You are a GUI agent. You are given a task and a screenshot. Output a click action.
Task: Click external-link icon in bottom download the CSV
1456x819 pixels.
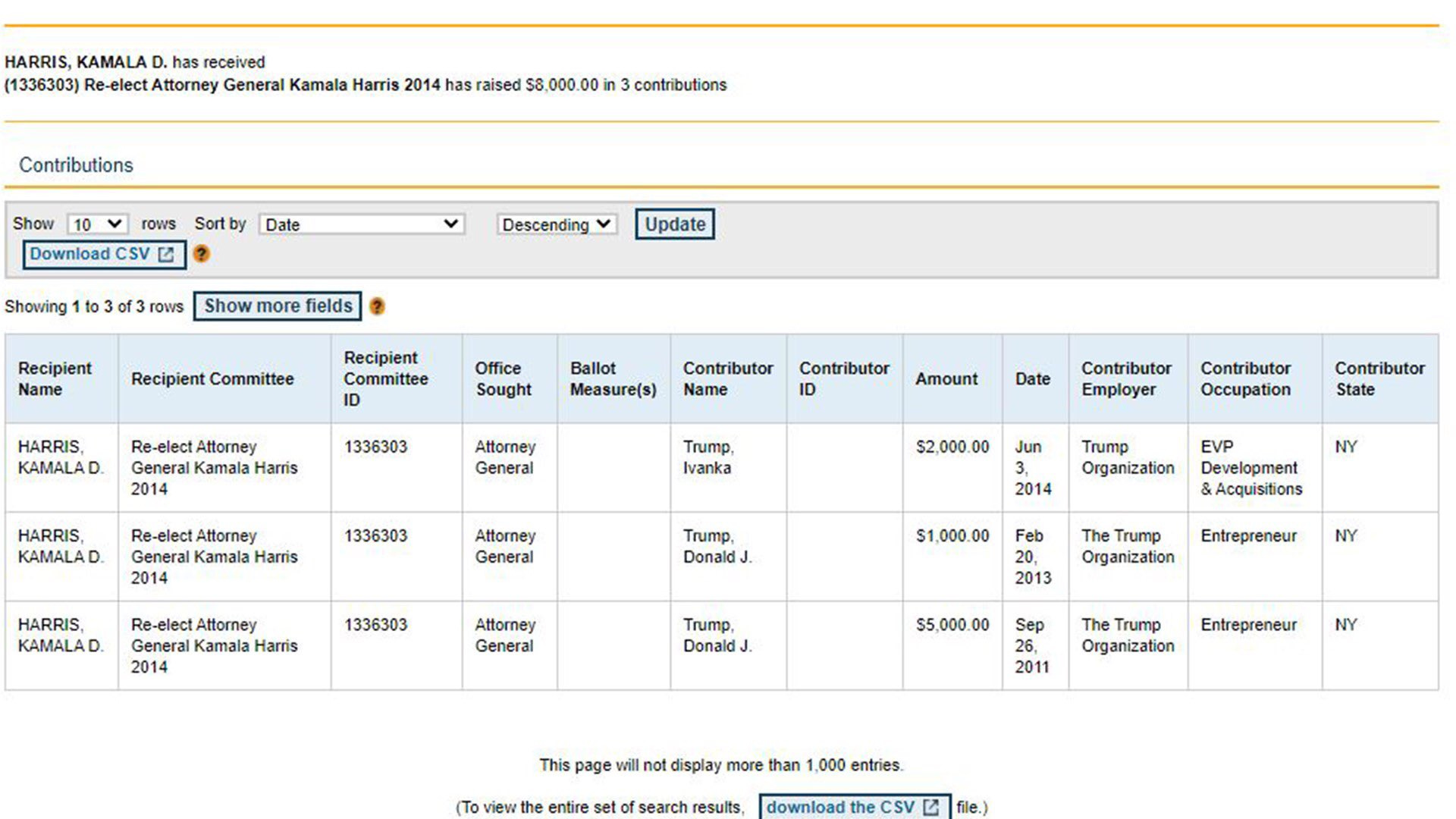click(x=931, y=808)
